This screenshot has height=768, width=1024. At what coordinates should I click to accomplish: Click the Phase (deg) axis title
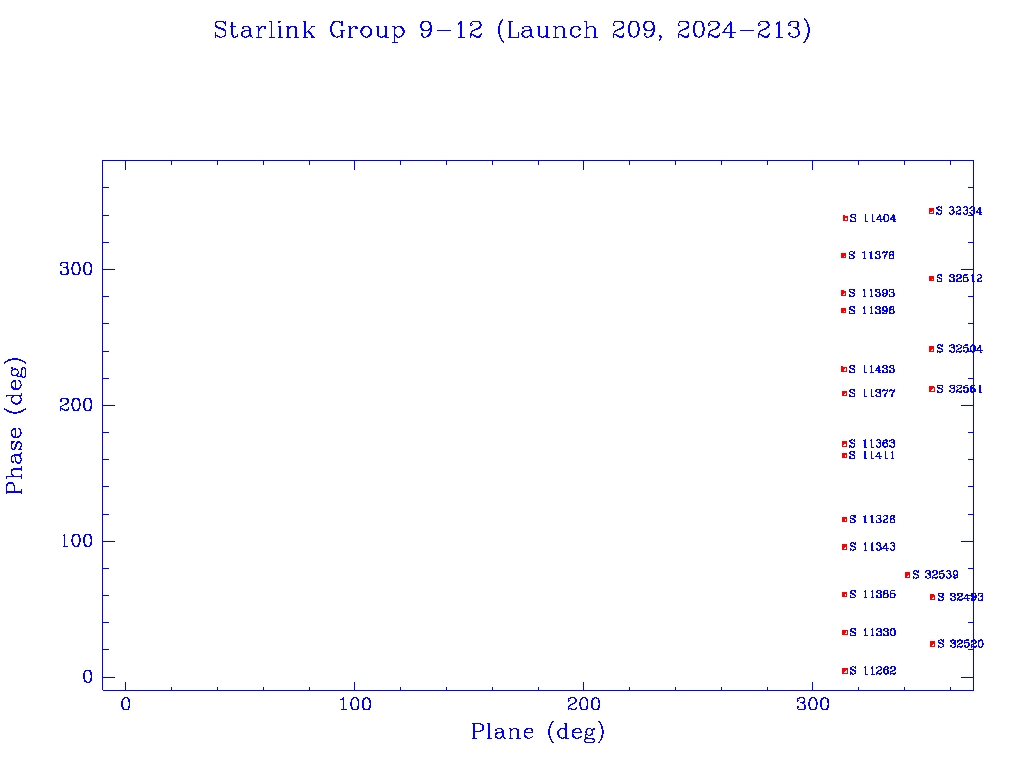click(x=14, y=426)
